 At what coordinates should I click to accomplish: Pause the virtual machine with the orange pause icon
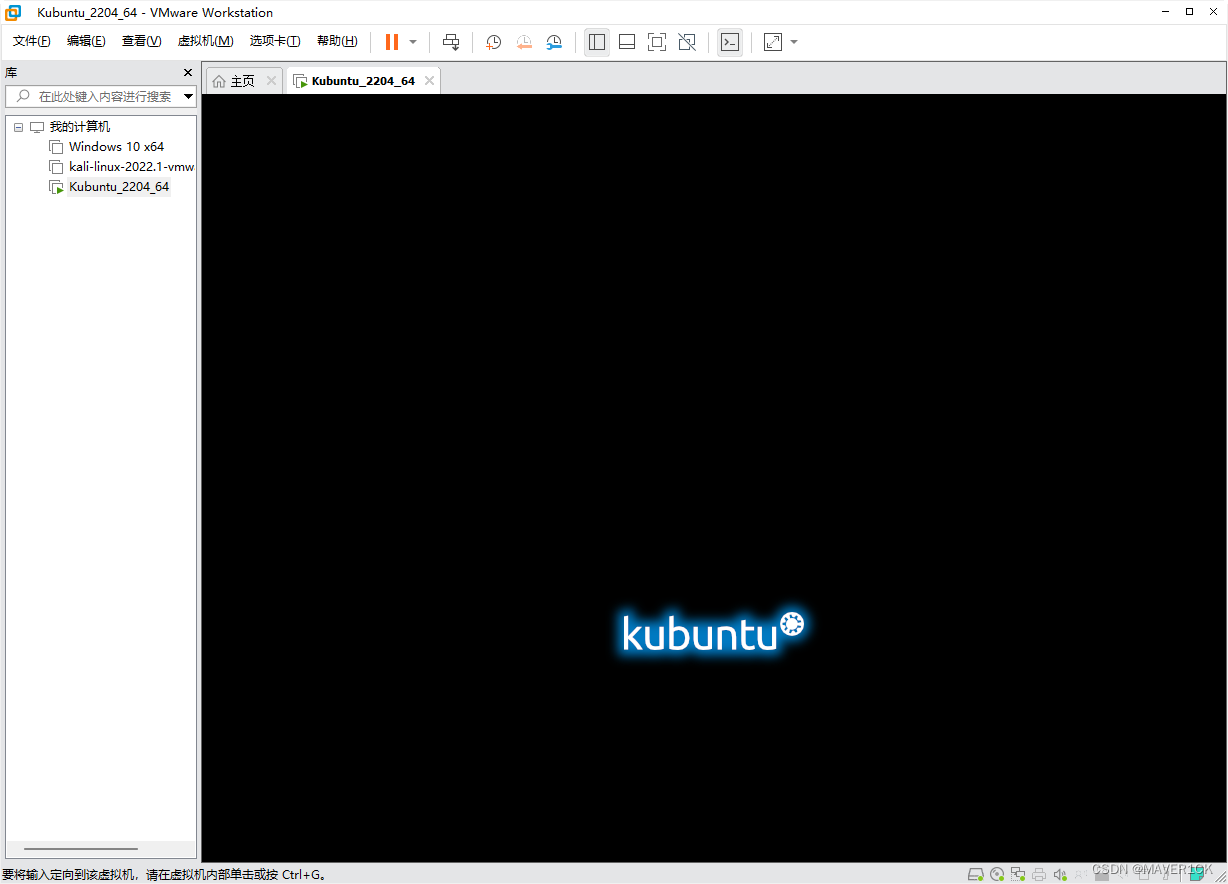click(x=392, y=42)
